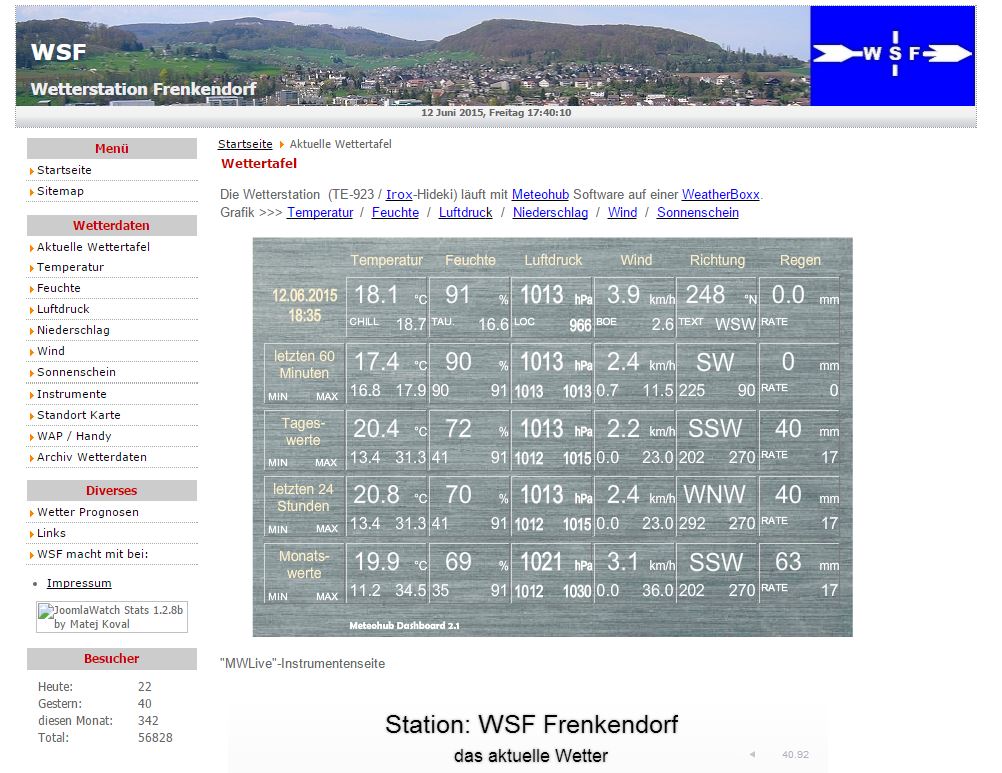Click the Meteohub Dashboard 2.1 label
Viewport: 1002px width, 773px height.
[x=404, y=626]
